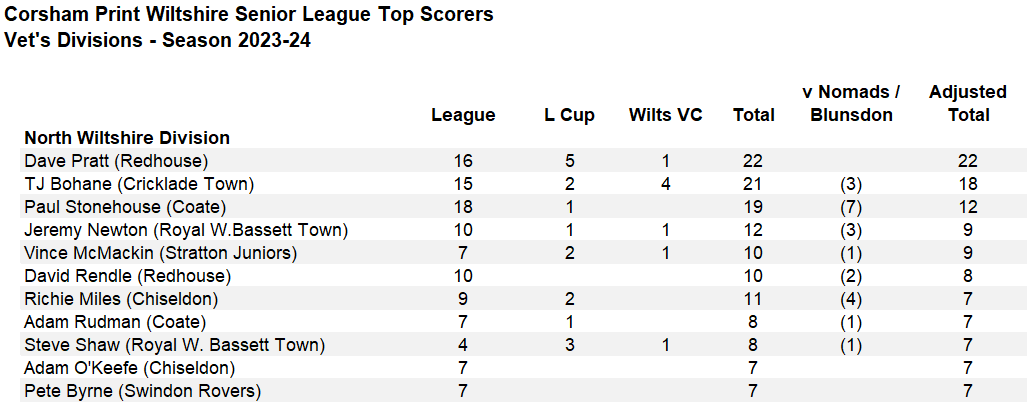Image resolution: width=1027 pixels, height=402 pixels.
Task: Click the L Cup column header
Action: point(569,116)
